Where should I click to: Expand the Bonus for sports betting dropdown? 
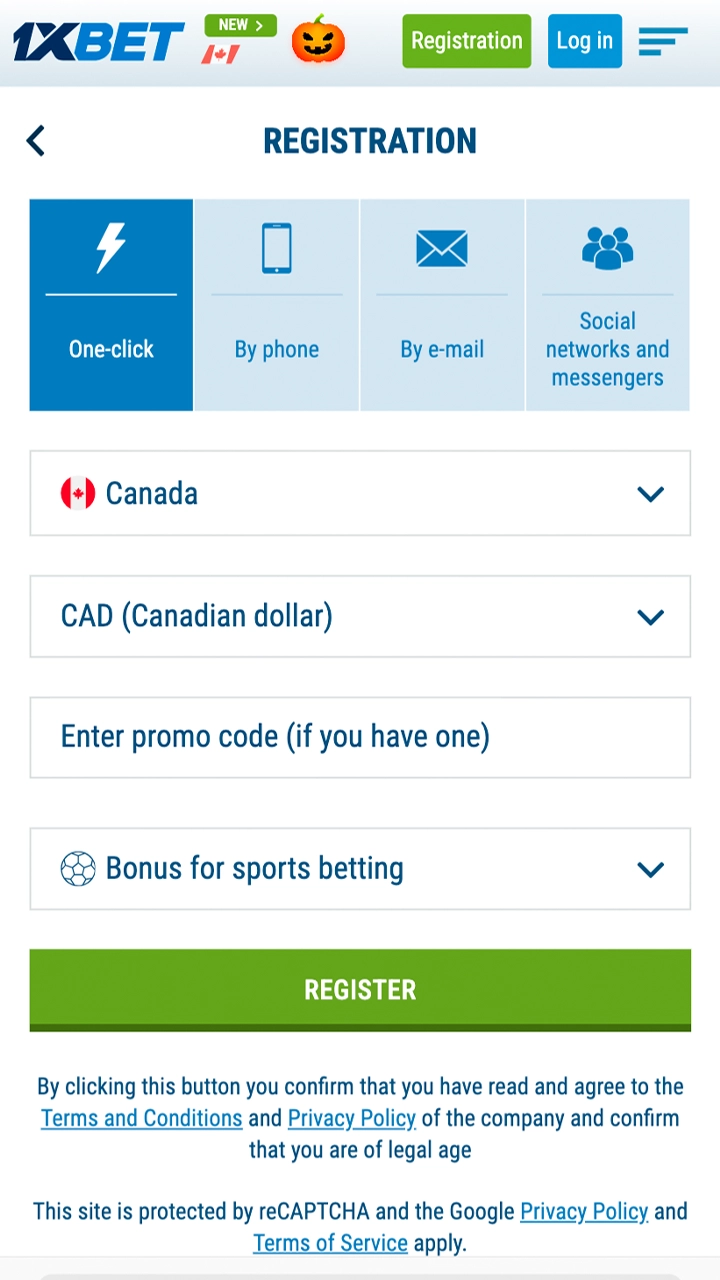pos(360,868)
